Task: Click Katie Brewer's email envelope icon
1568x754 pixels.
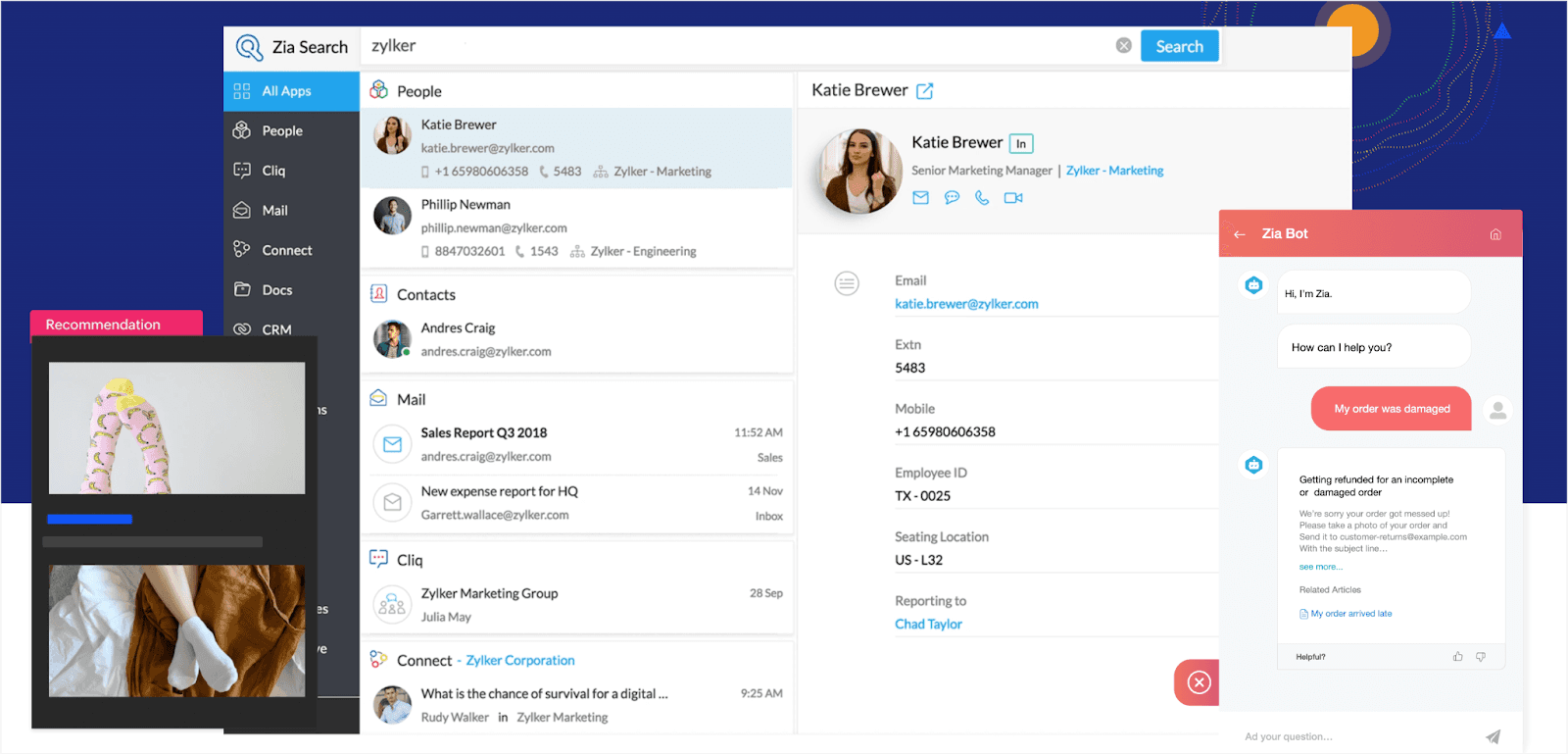Action: point(920,197)
